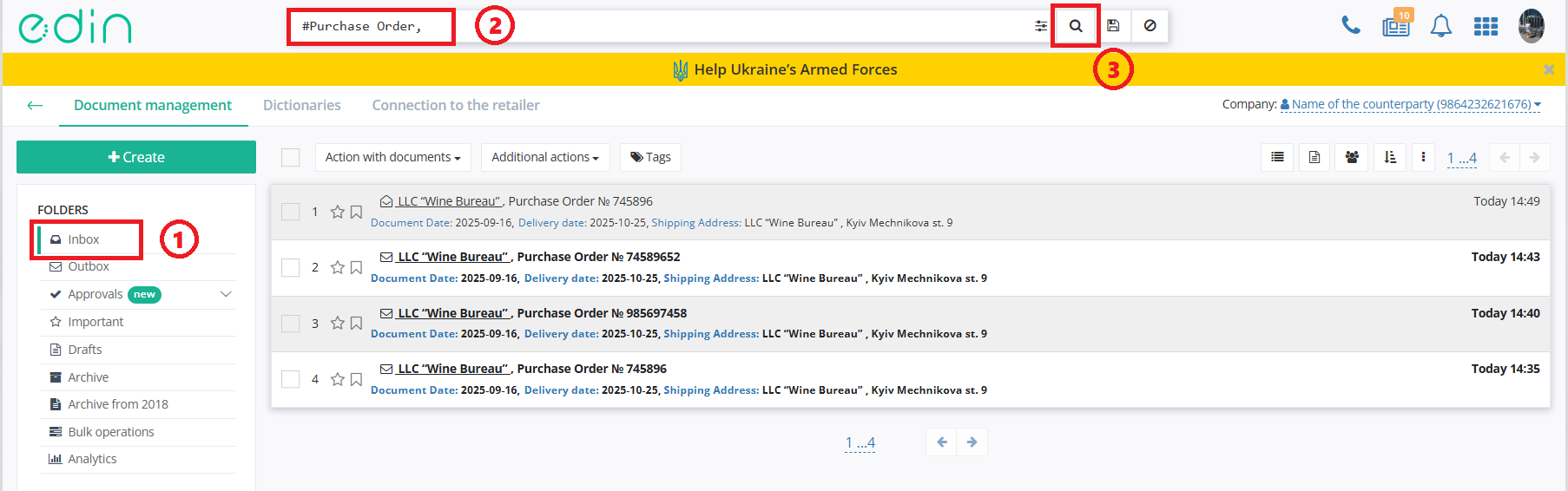Tick checkbox for document row 4
This screenshot has width=1568, height=491.
291,379
